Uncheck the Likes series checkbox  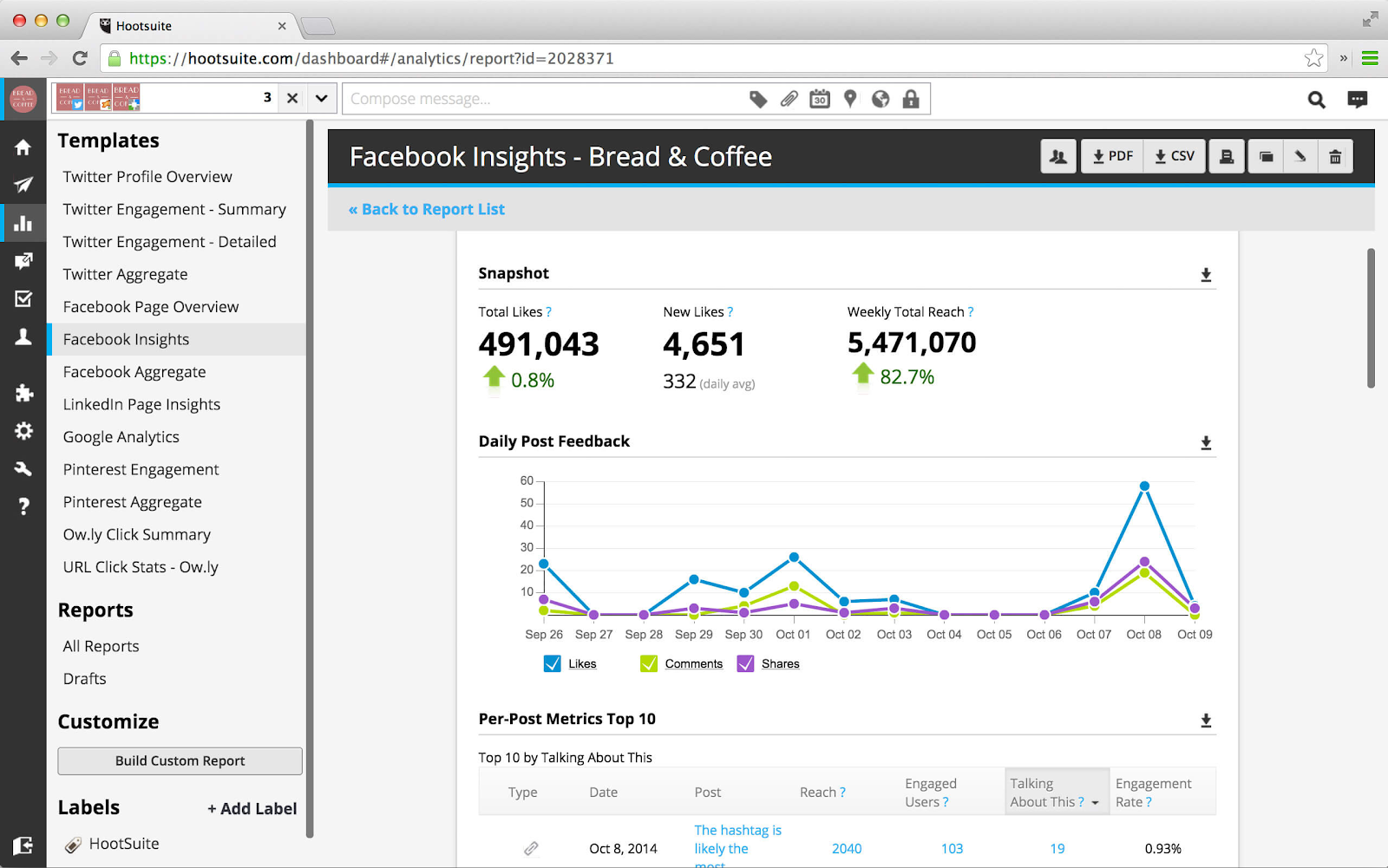[x=552, y=664]
